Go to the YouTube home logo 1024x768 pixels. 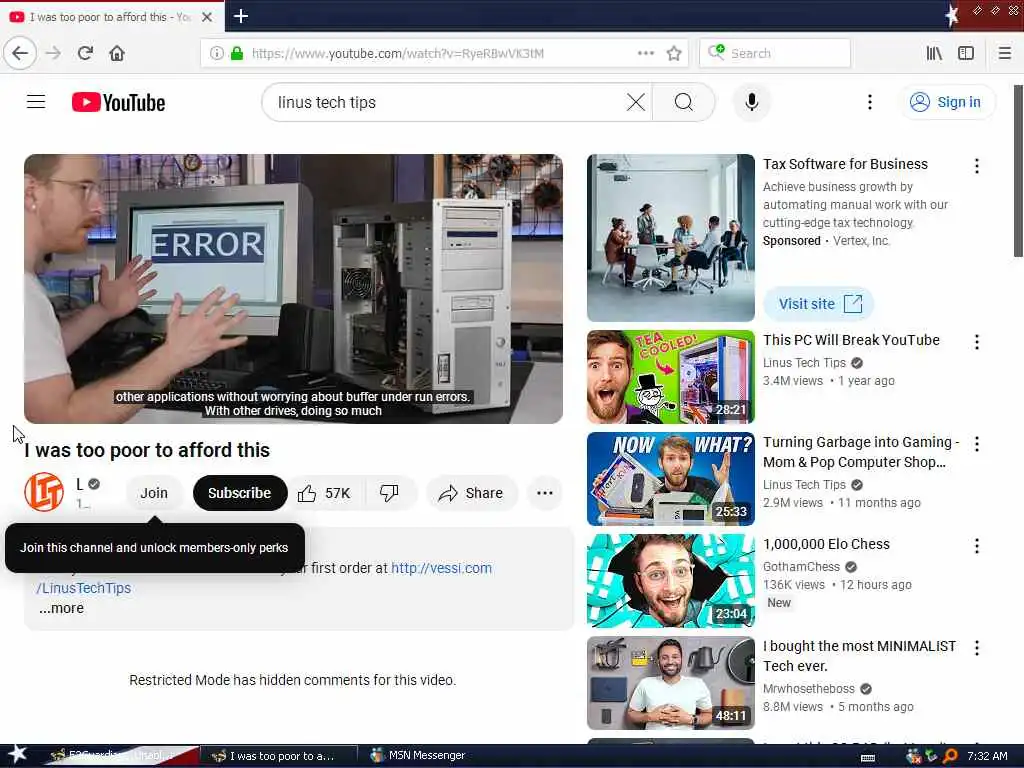click(x=118, y=103)
